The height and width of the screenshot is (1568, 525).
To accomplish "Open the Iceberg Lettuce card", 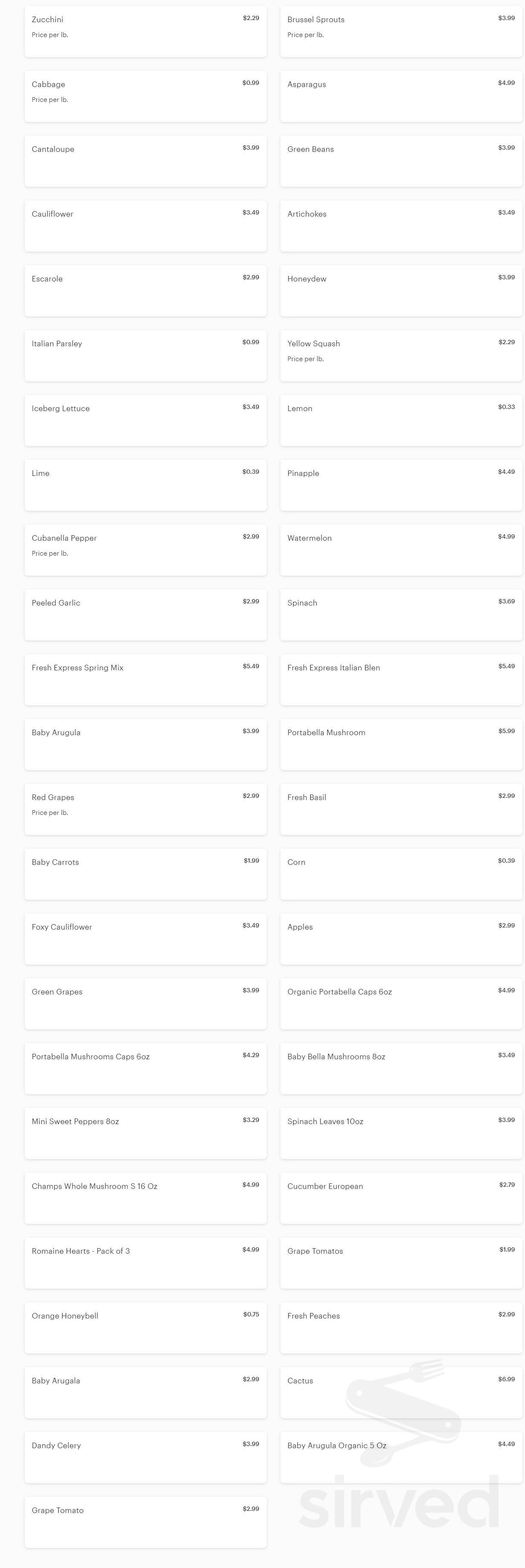I will coord(145,420).
